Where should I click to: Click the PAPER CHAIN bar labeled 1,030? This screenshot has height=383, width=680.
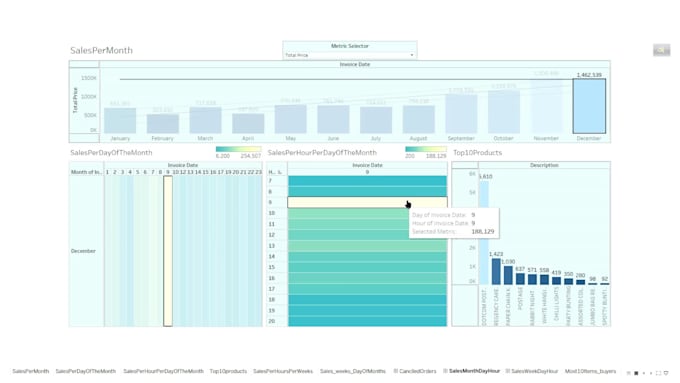click(508, 275)
